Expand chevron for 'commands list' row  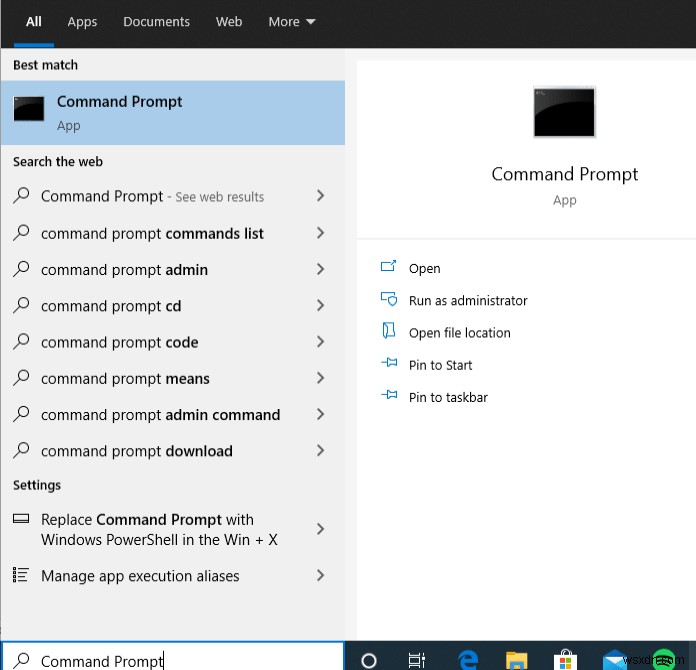tap(320, 233)
